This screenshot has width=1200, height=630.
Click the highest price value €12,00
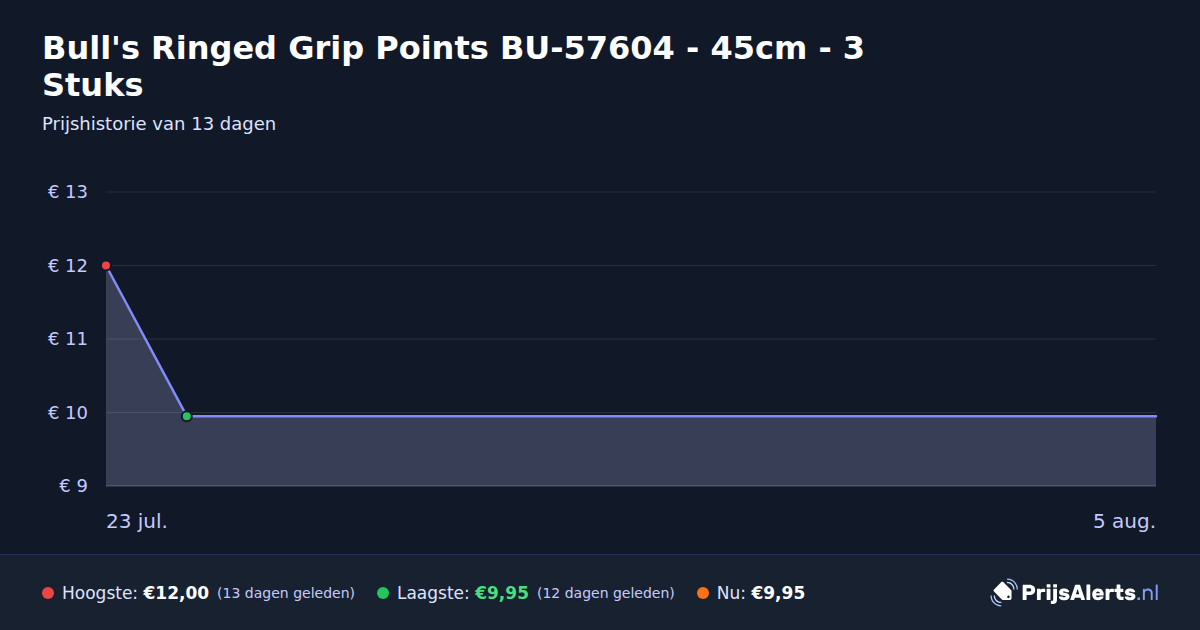click(x=176, y=593)
